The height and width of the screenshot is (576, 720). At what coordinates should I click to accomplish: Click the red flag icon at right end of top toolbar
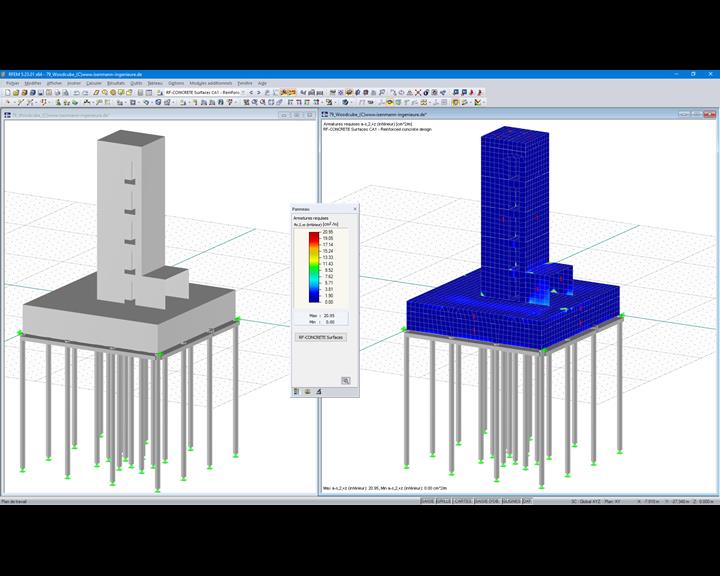479,92
